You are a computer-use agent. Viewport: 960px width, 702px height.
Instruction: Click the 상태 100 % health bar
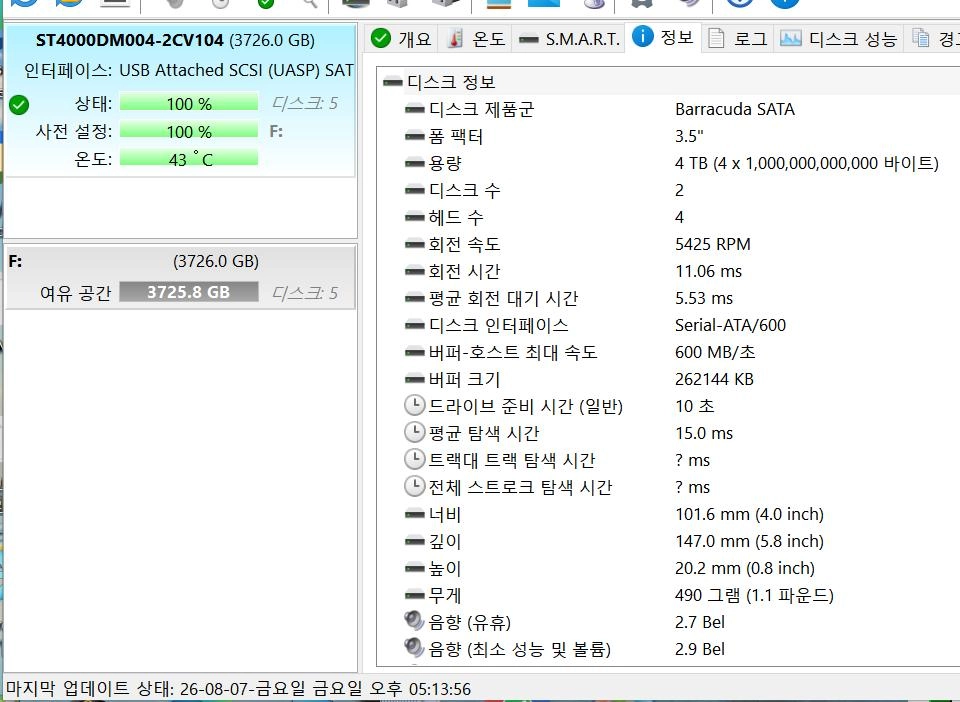189,103
